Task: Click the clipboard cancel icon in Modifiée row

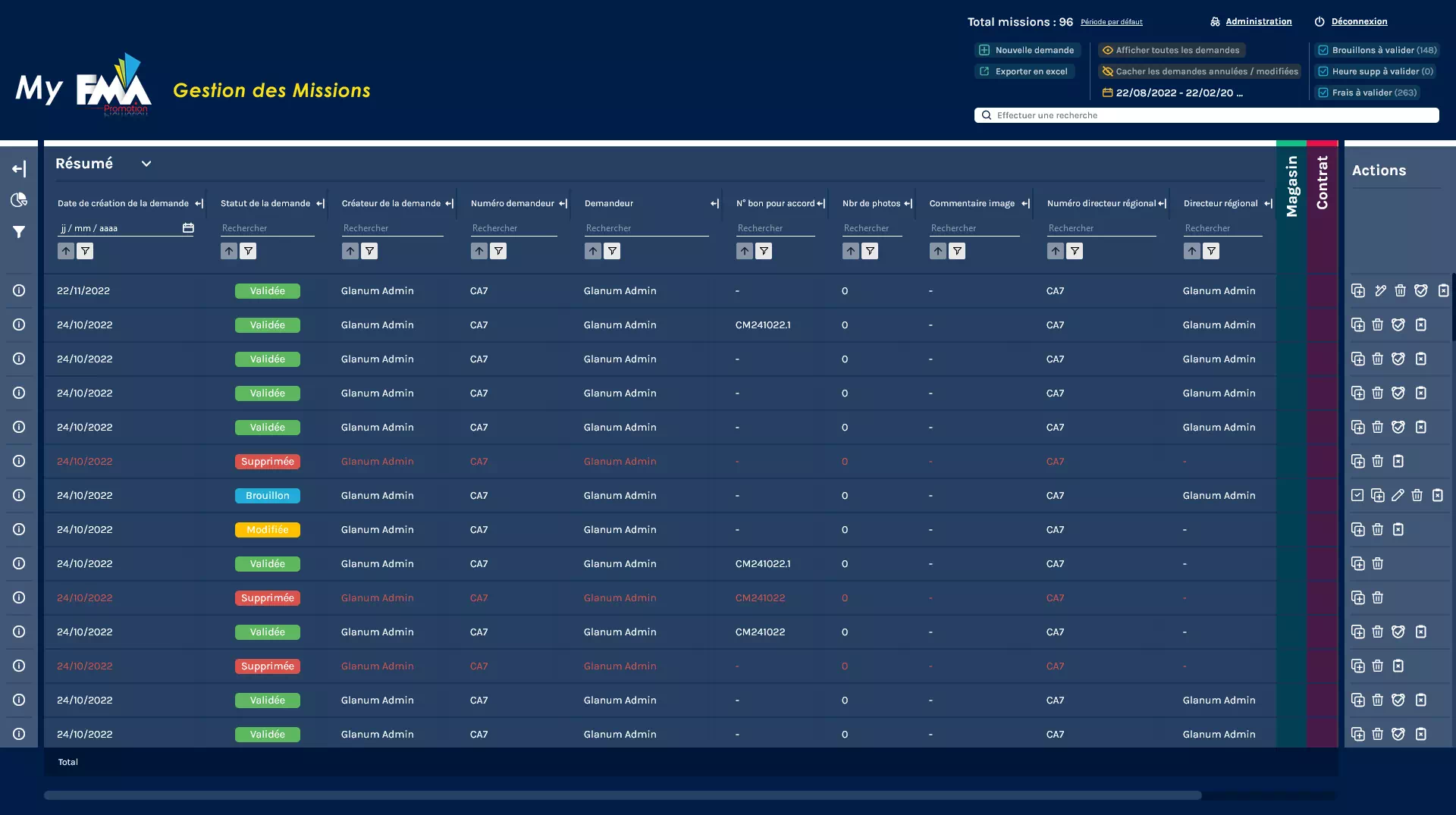Action: coord(1398,529)
